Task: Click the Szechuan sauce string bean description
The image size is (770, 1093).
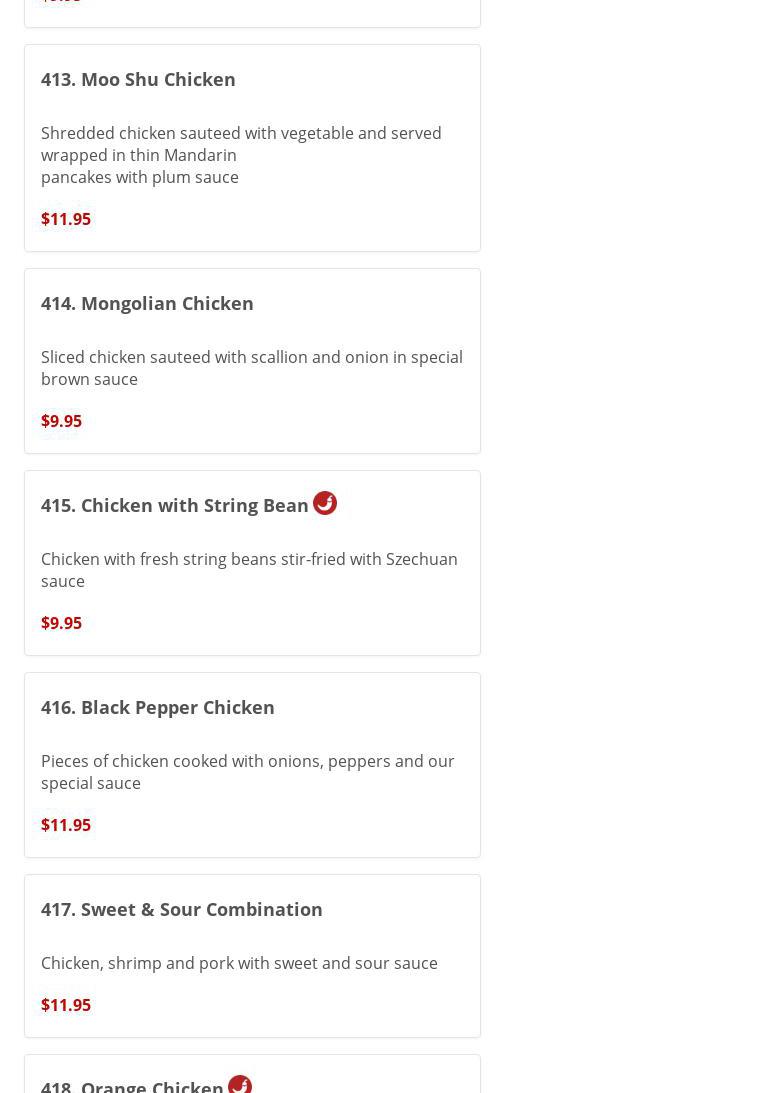Action: tap(249, 570)
